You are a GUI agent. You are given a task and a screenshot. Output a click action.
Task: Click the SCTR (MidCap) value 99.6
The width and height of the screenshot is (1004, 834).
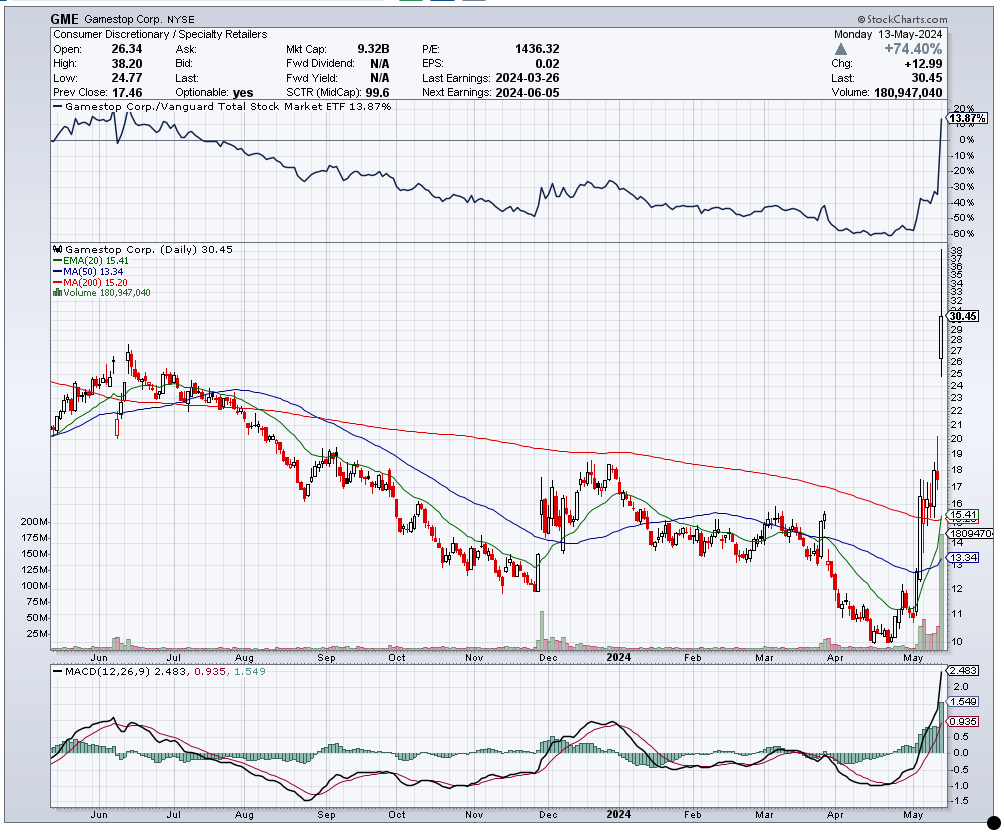pyautogui.click(x=378, y=93)
